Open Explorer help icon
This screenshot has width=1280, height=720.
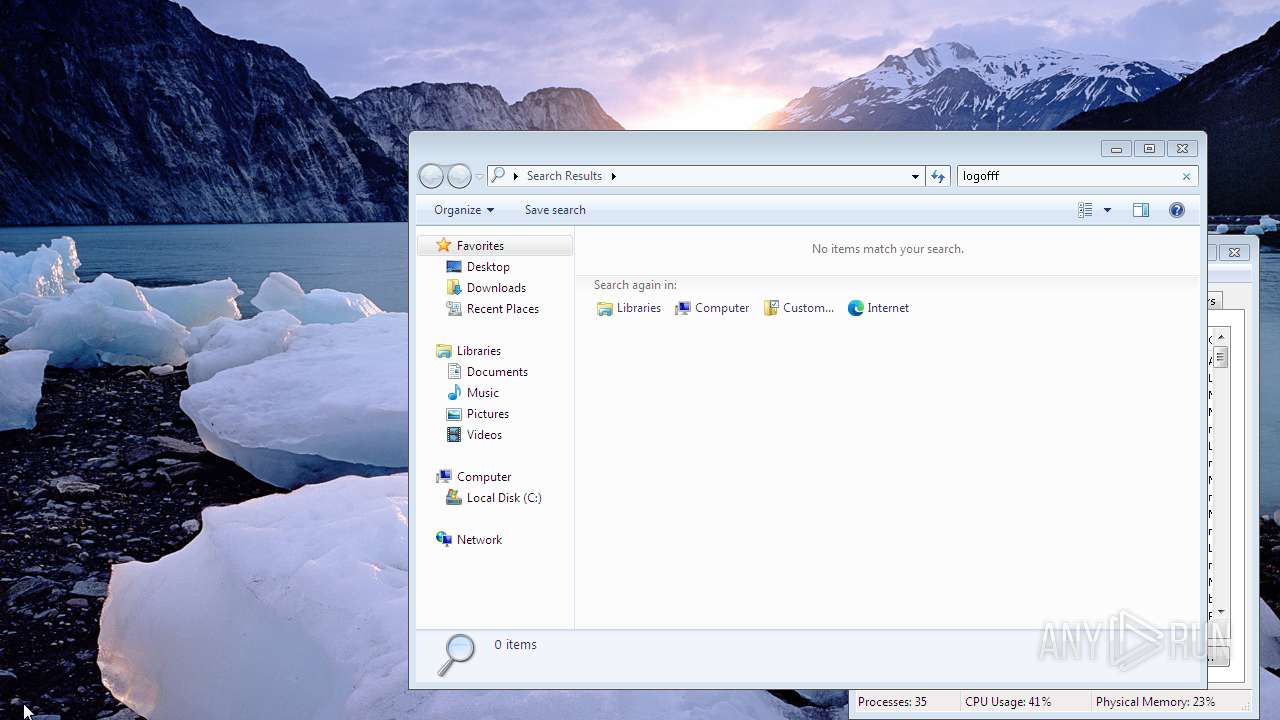(1177, 210)
